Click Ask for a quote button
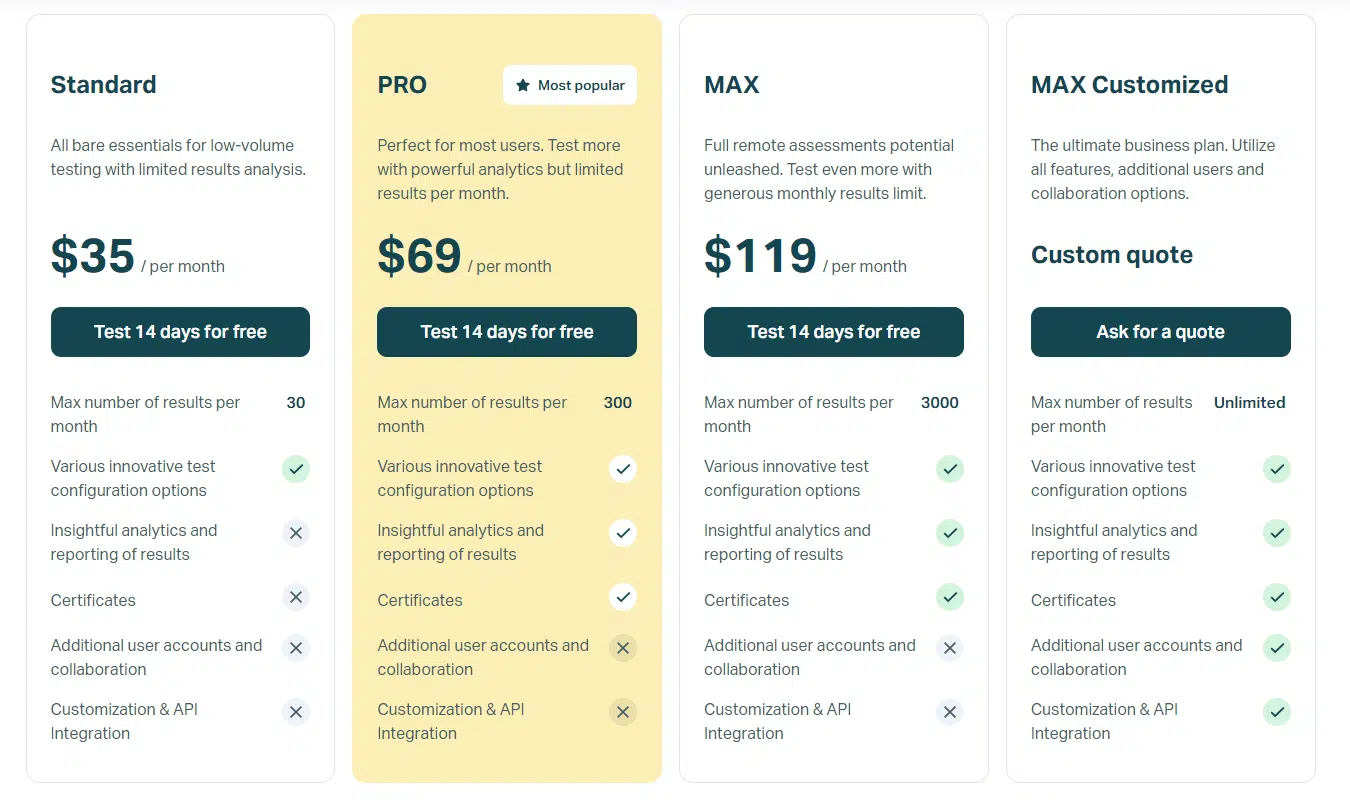 (x=1160, y=331)
